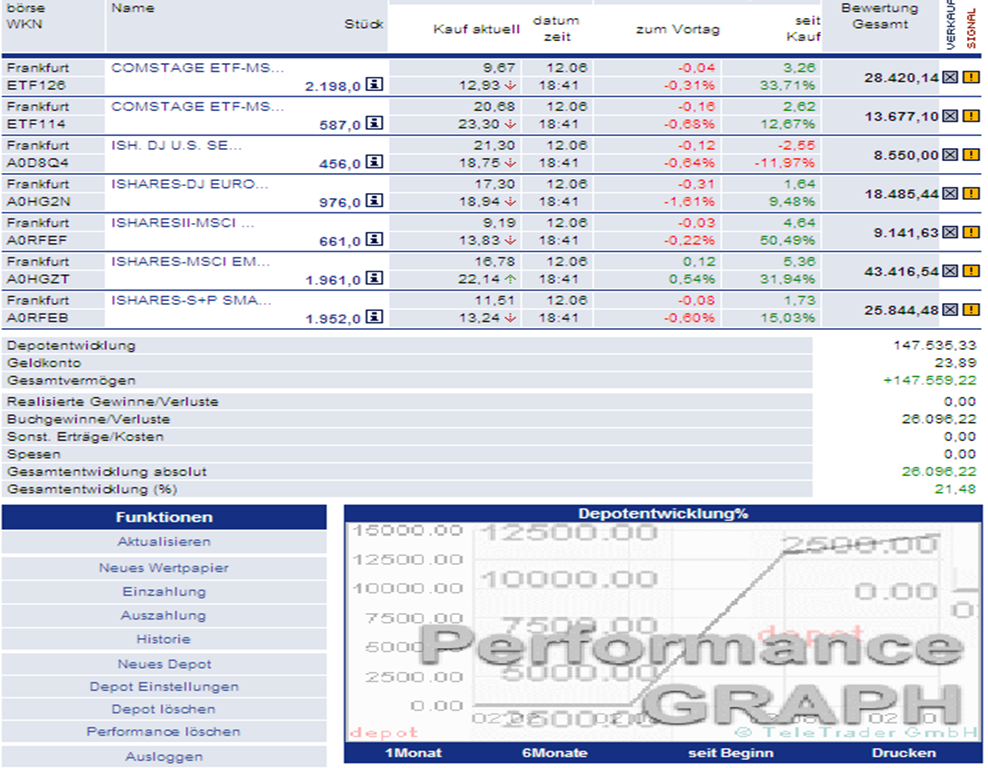The width and height of the screenshot is (988, 768).
Task: Open Depot Einstellungen
Action: pyautogui.click(x=164, y=687)
